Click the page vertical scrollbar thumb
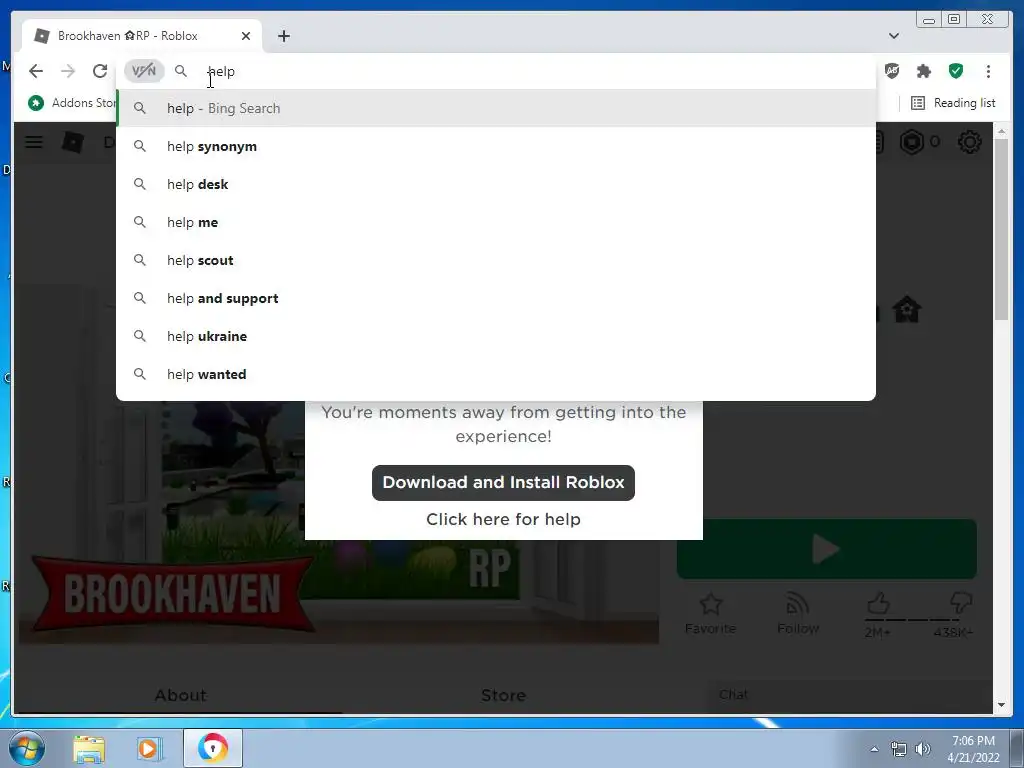This screenshot has height=768, width=1024. (x=1002, y=229)
